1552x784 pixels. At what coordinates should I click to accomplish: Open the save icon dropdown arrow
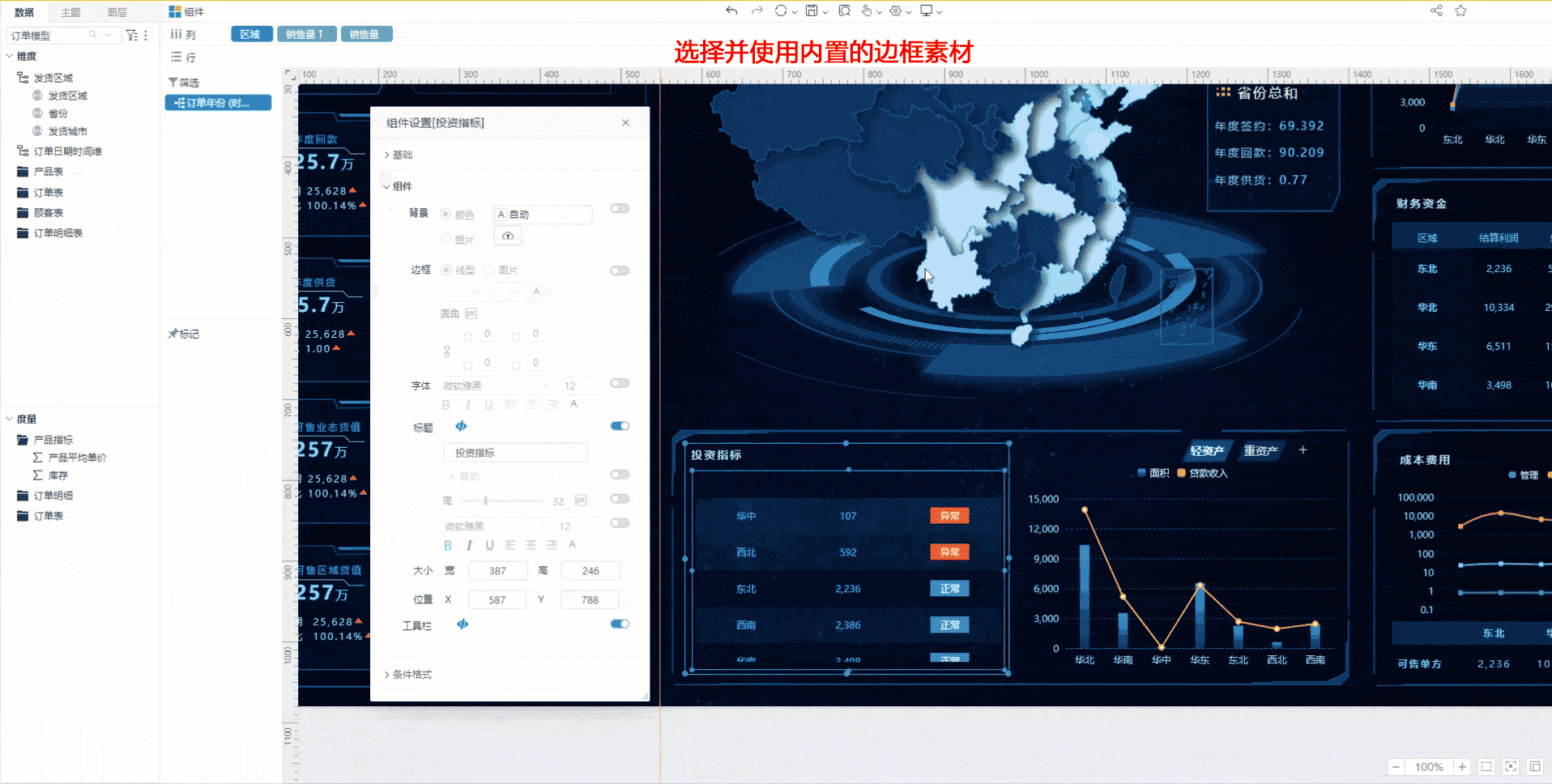click(x=825, y=12)
